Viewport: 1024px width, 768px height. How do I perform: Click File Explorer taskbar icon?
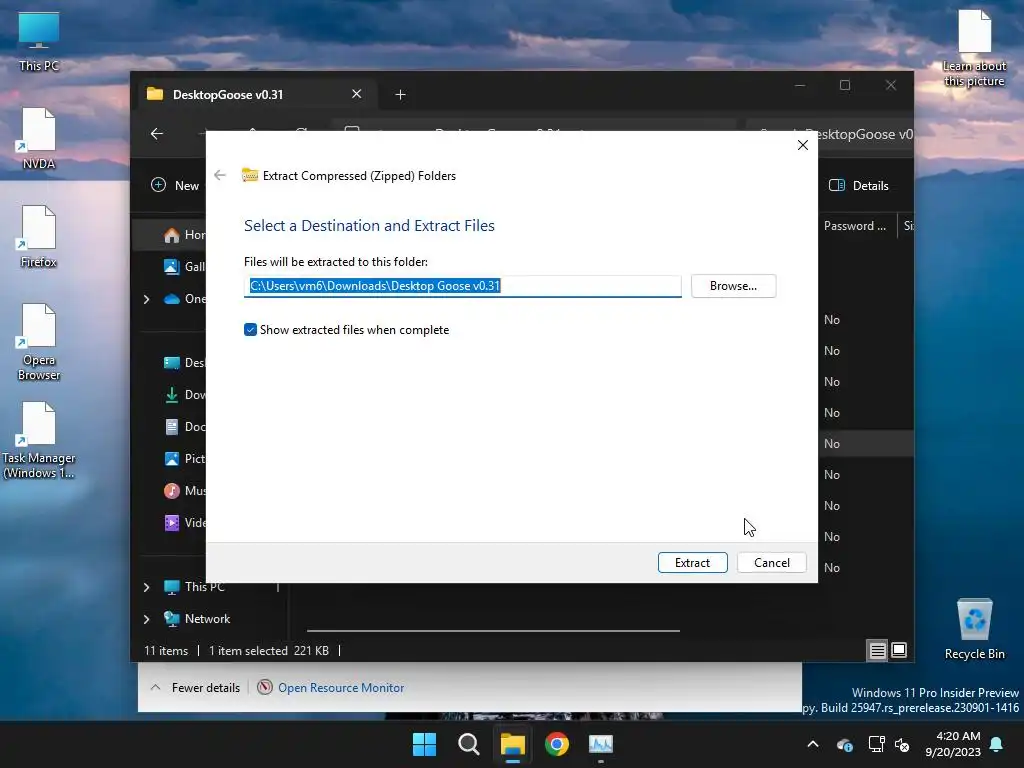click(x=513, y=744)
